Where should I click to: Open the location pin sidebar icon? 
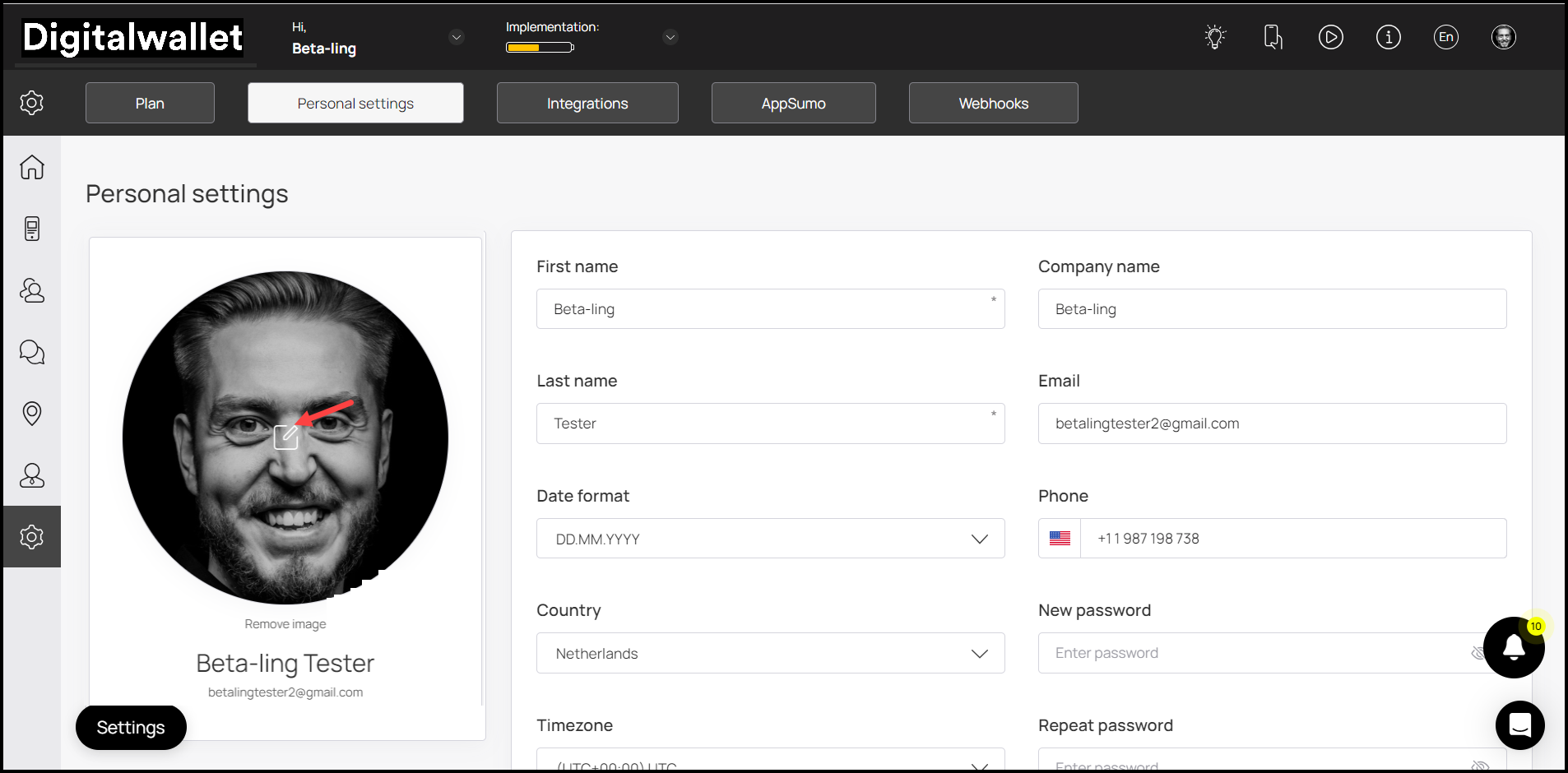32,413
